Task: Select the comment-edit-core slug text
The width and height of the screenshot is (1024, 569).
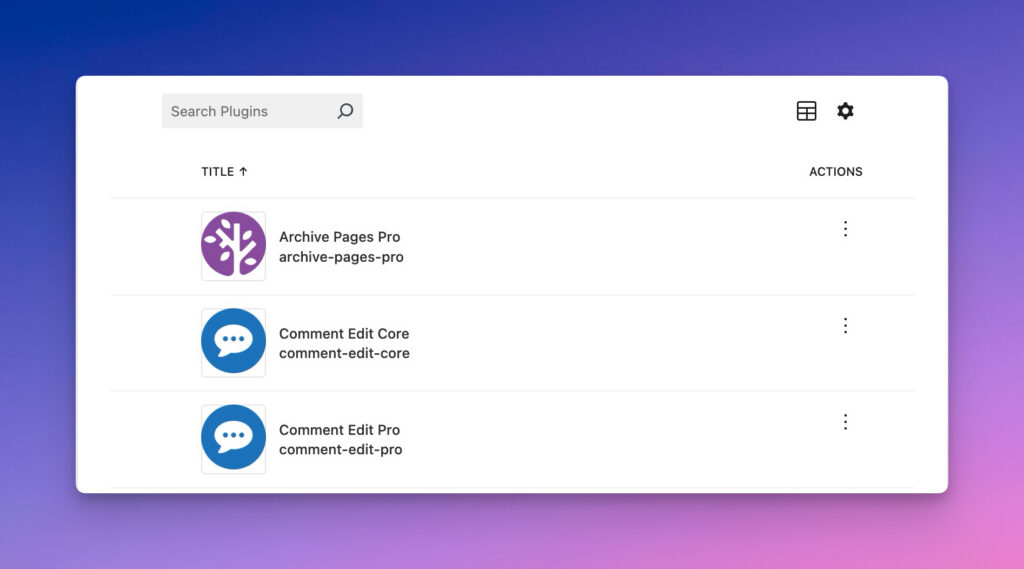Action: tap(344, 353)
